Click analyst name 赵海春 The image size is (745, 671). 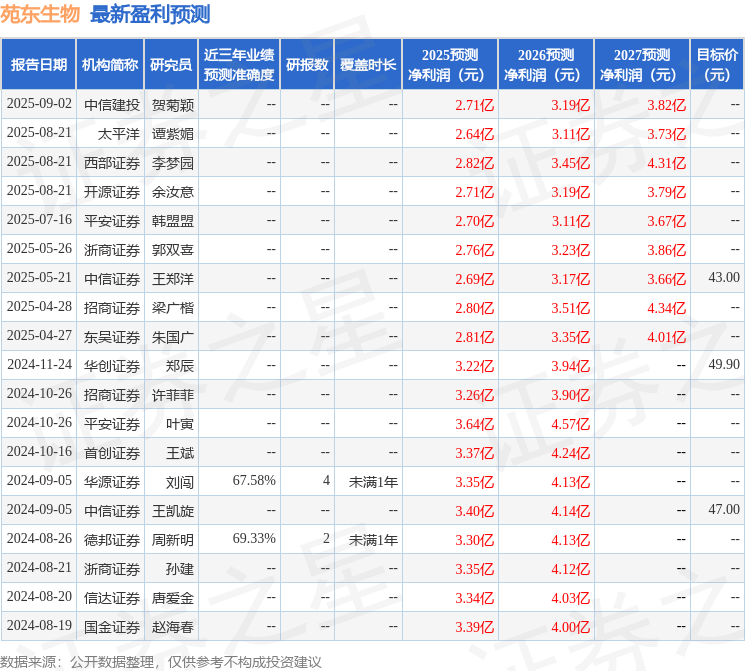tap(172, 626)
